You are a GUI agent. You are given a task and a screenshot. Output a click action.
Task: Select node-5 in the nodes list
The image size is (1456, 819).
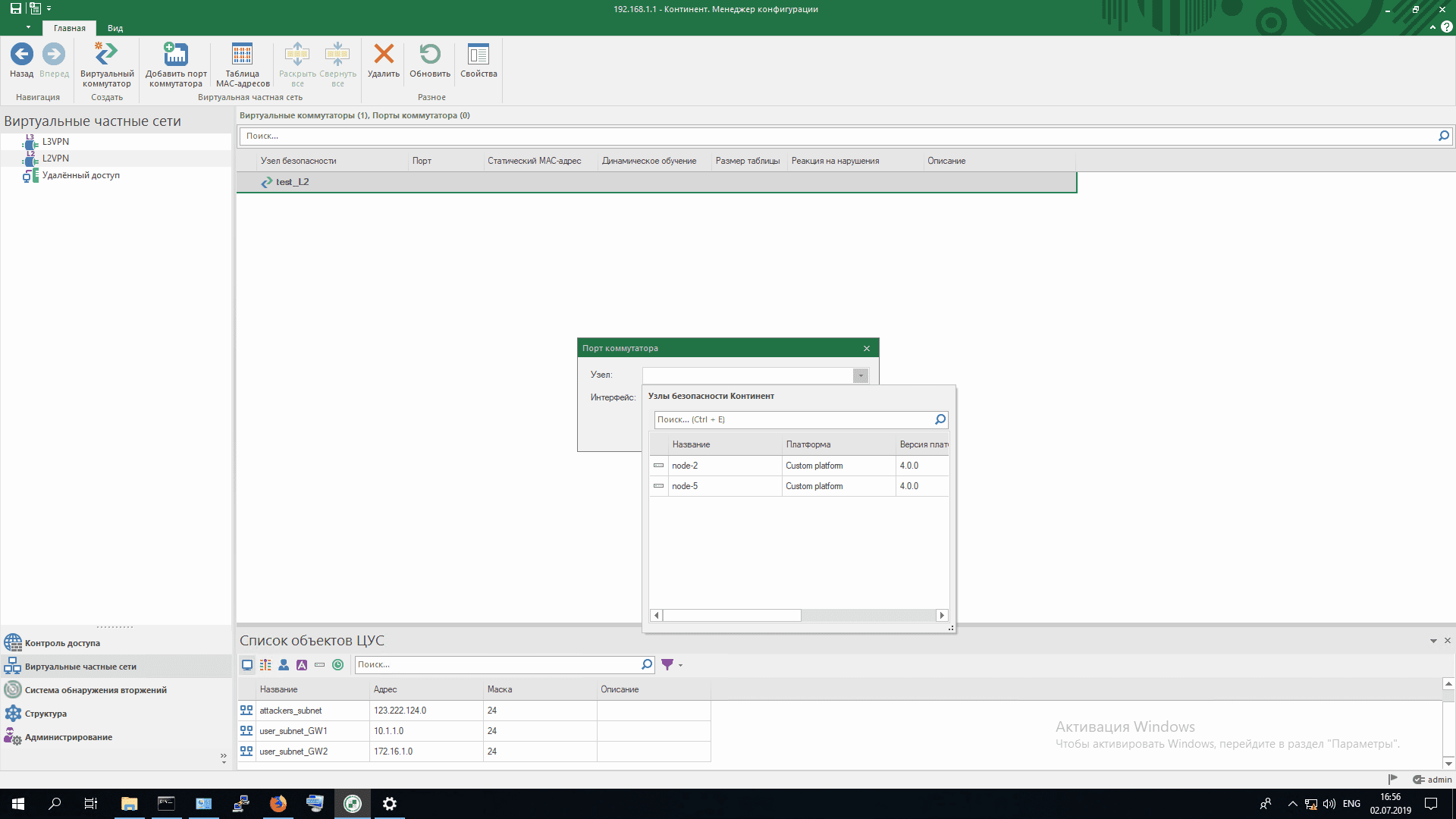[x=685, y=486]
